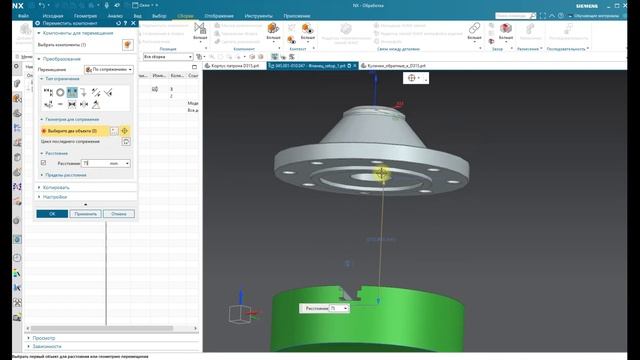Click the OK button
640x360 pixels.
tap(52, 213)
